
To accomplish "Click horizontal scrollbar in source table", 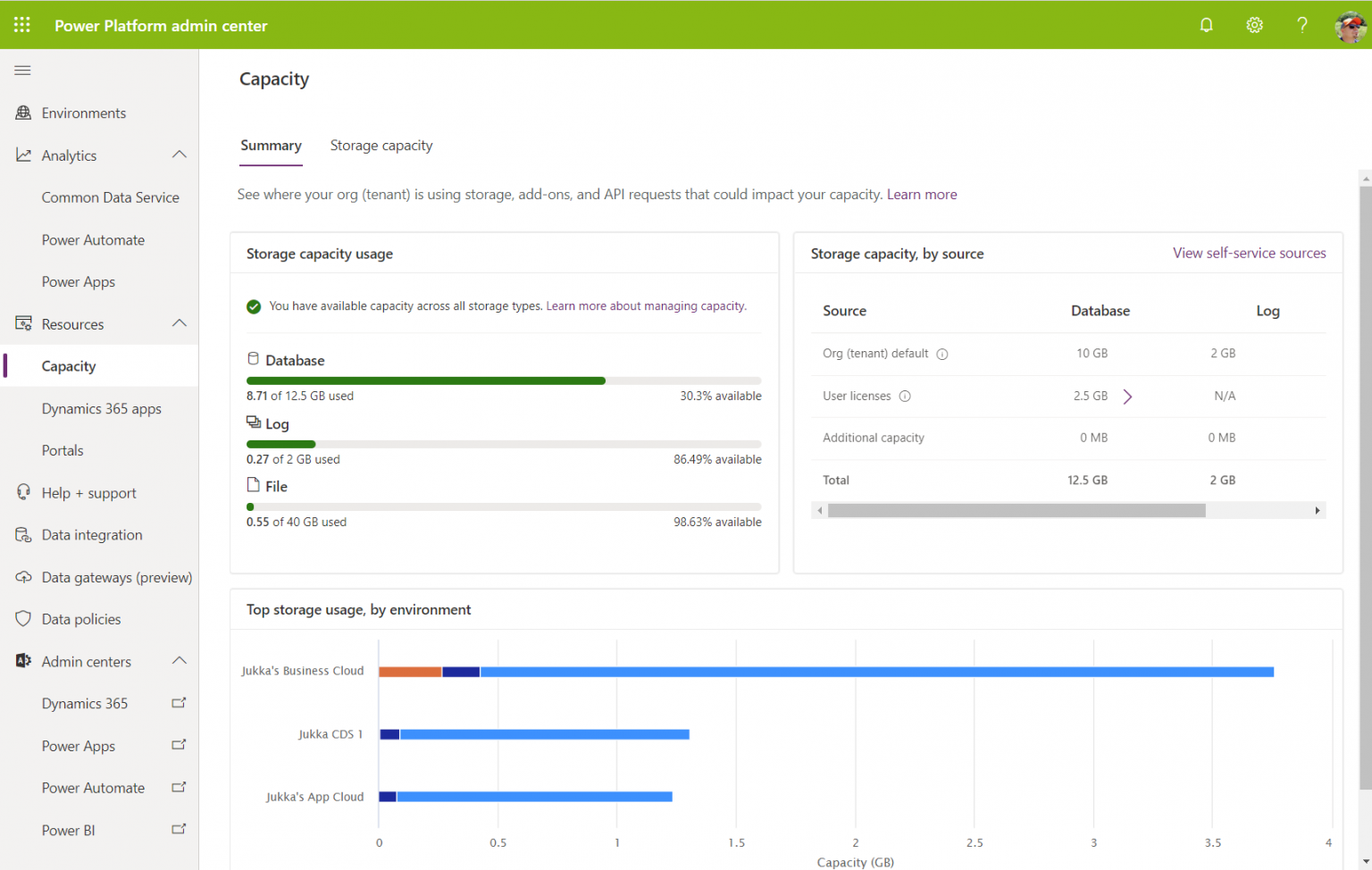I will coord(1016,510).
